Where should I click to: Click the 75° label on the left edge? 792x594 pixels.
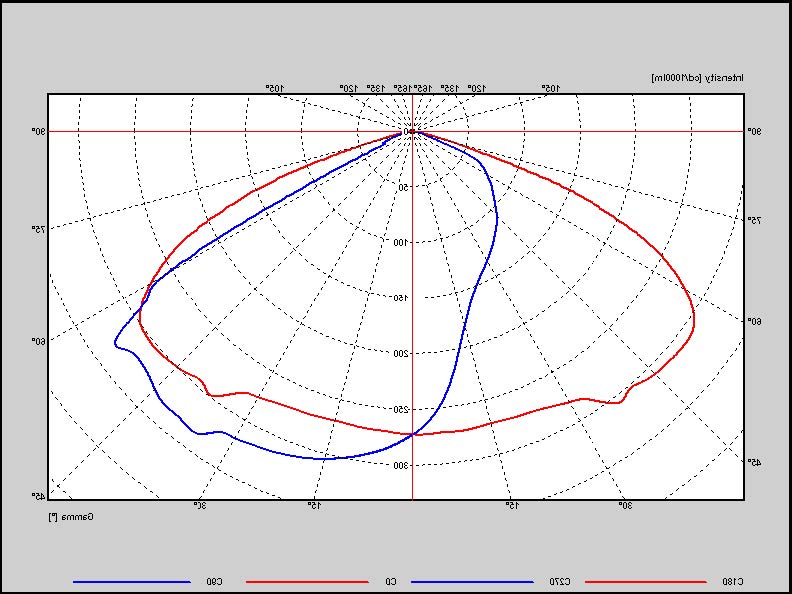39,229
